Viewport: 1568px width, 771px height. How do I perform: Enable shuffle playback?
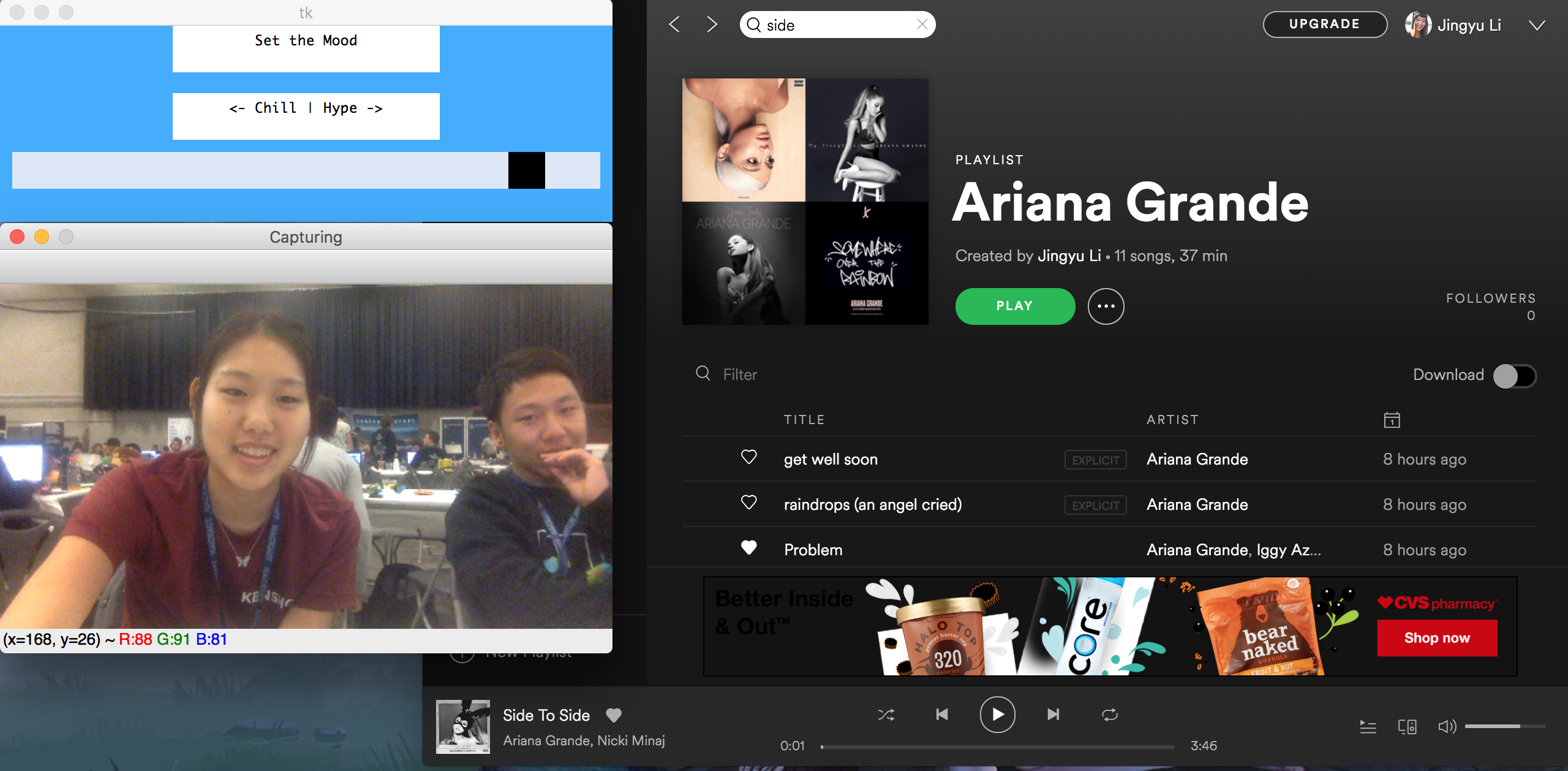(886, 715)
